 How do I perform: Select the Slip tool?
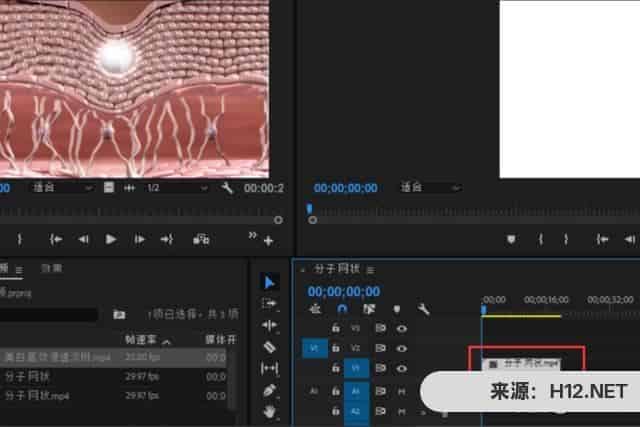click(269, 369)
